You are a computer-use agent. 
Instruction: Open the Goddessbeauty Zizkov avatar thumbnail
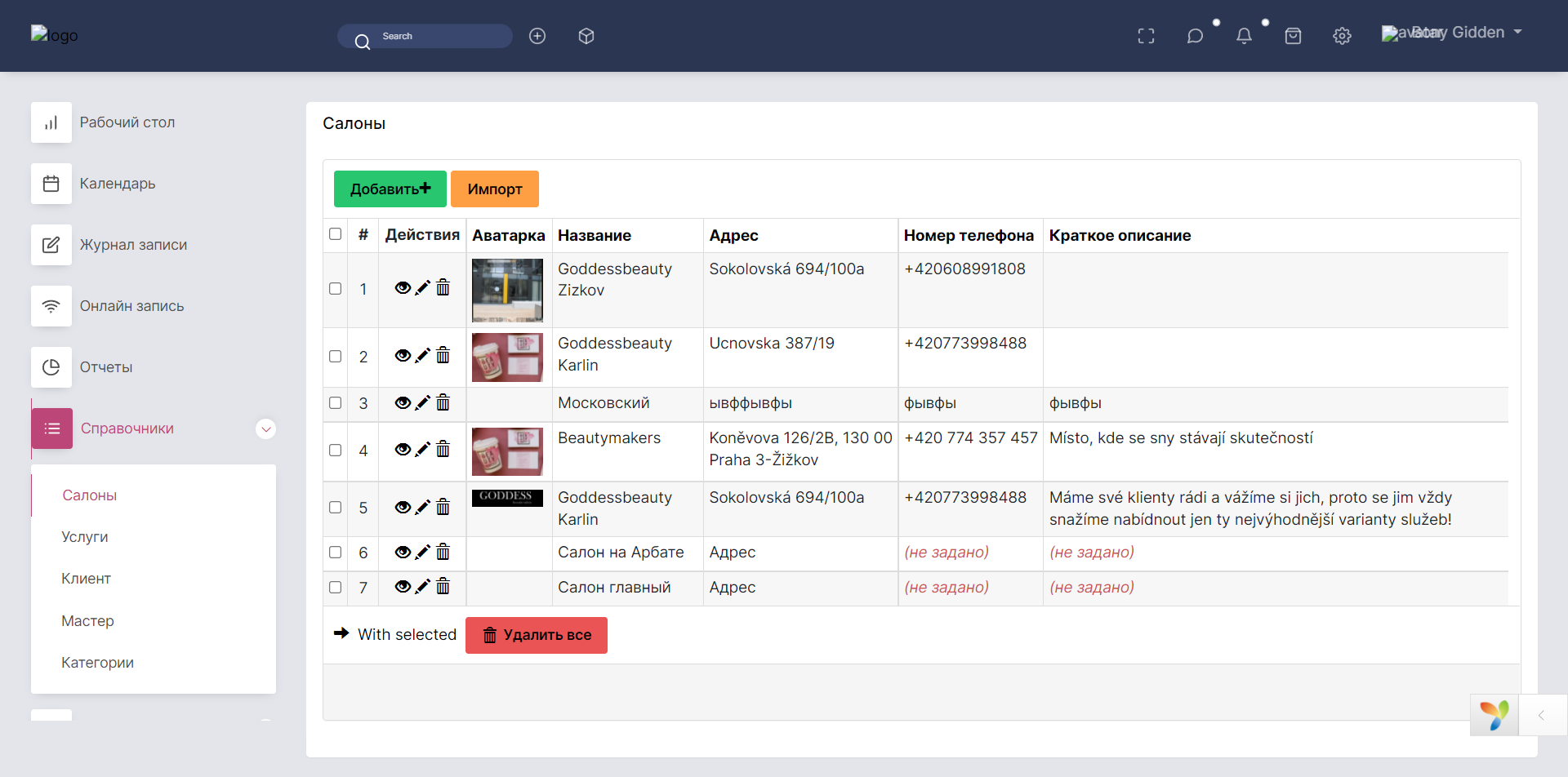507,291
